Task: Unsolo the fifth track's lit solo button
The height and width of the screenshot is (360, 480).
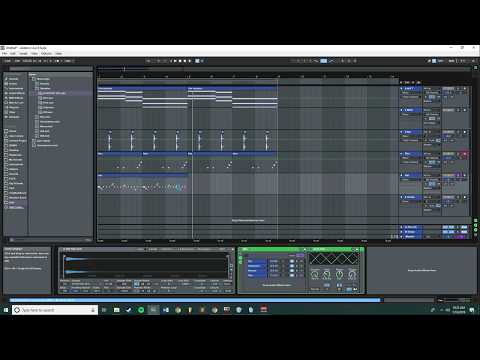Action: click(458, 175)
